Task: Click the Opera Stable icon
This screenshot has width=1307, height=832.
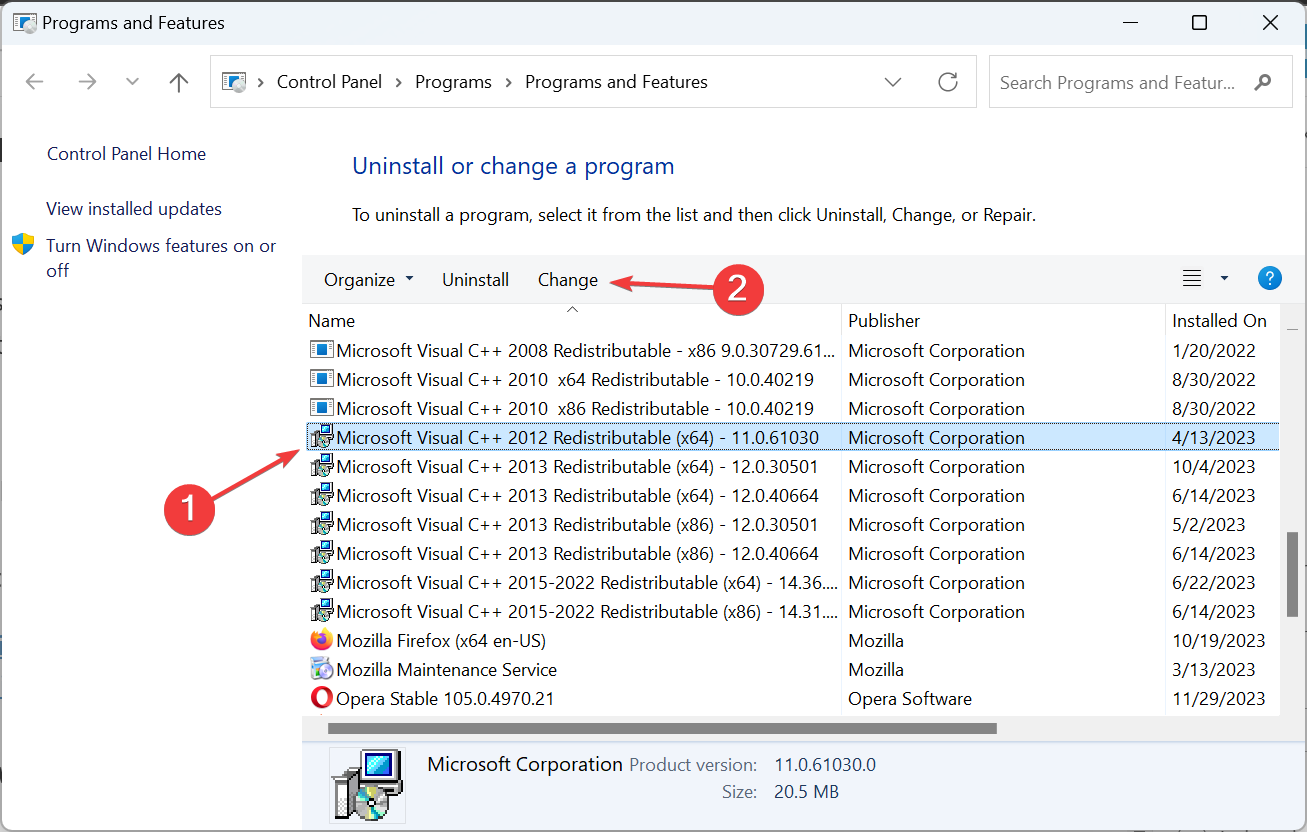Action: 321,699
